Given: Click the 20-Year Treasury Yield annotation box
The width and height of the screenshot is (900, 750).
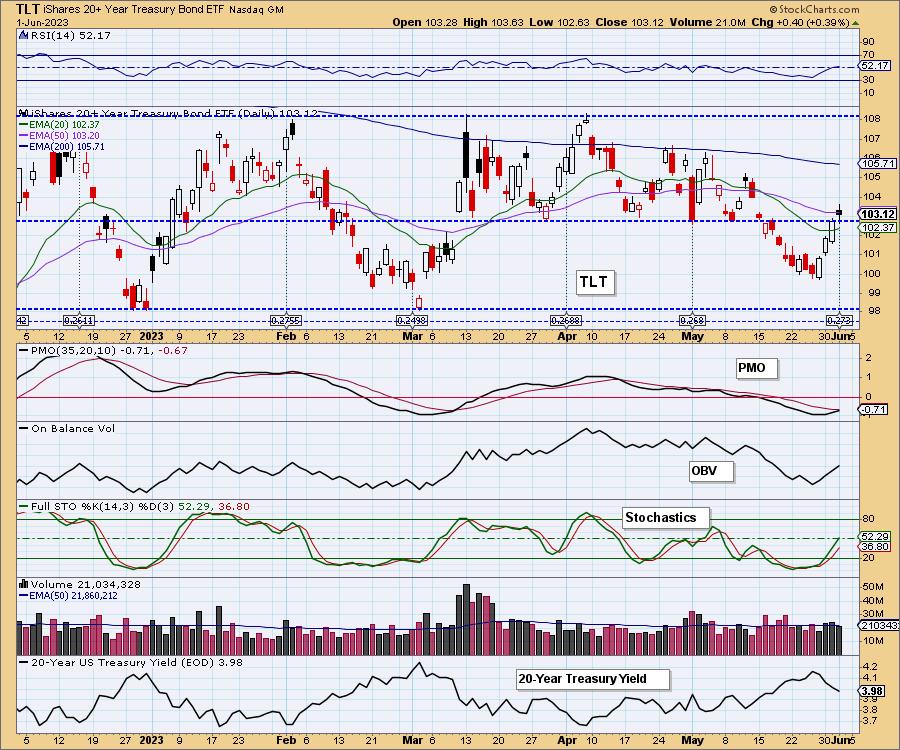Looking at the screenshot, I should click(593, 679).
